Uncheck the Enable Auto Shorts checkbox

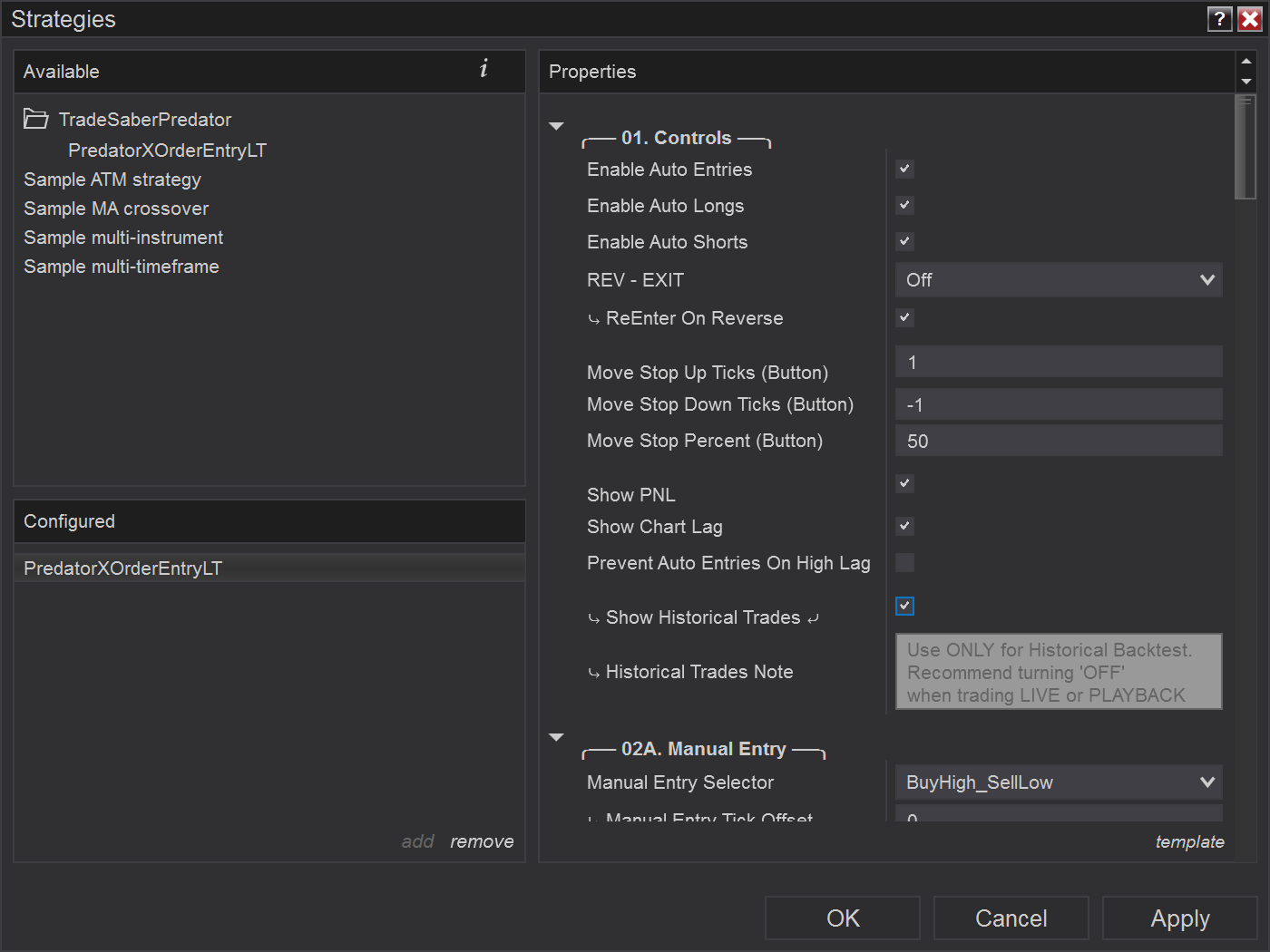904,241
